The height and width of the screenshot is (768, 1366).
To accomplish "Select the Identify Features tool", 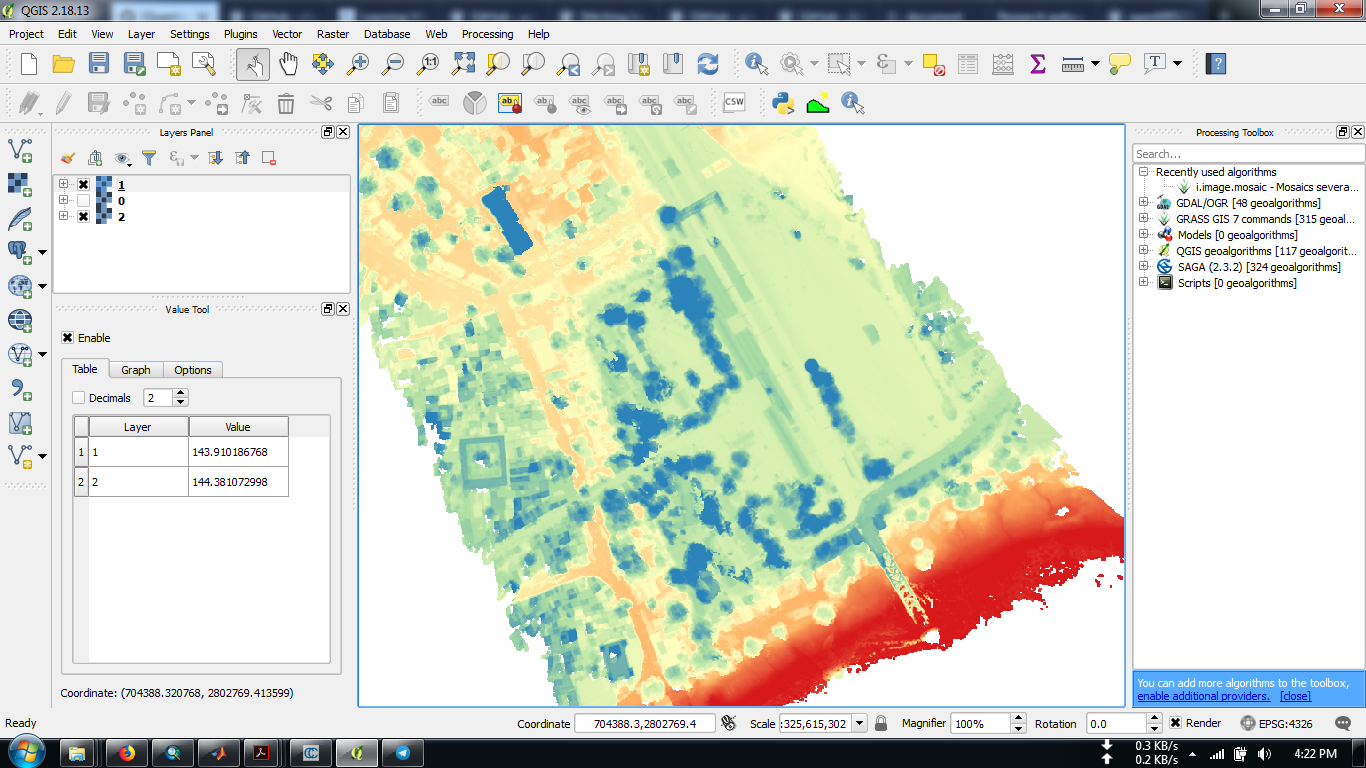I will click(756, 64).
